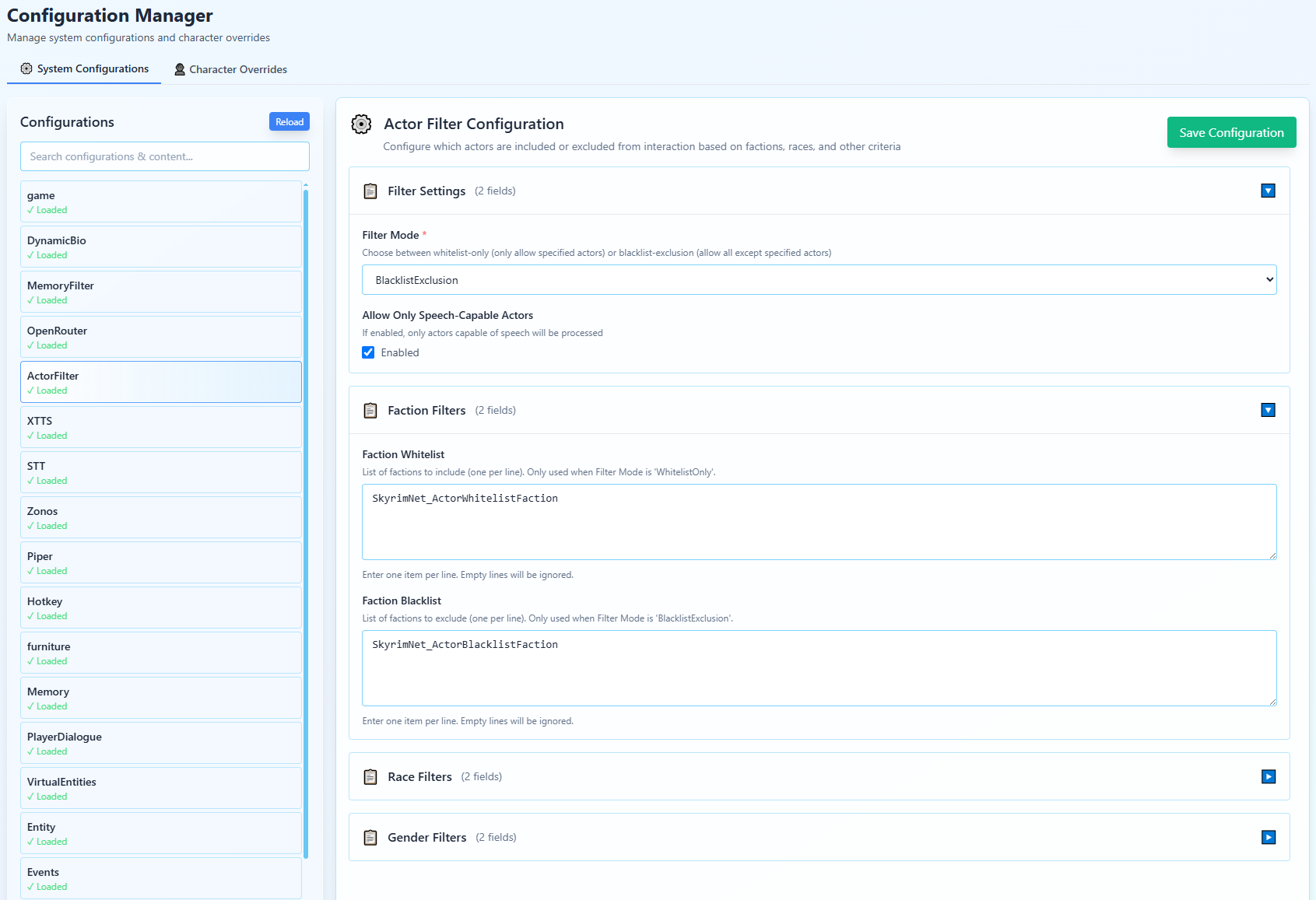This screenshot has height=900, width=1316.
Task: Click the gear icon beside Actor Filter Configuration
Action: click(x=361, y=124)
